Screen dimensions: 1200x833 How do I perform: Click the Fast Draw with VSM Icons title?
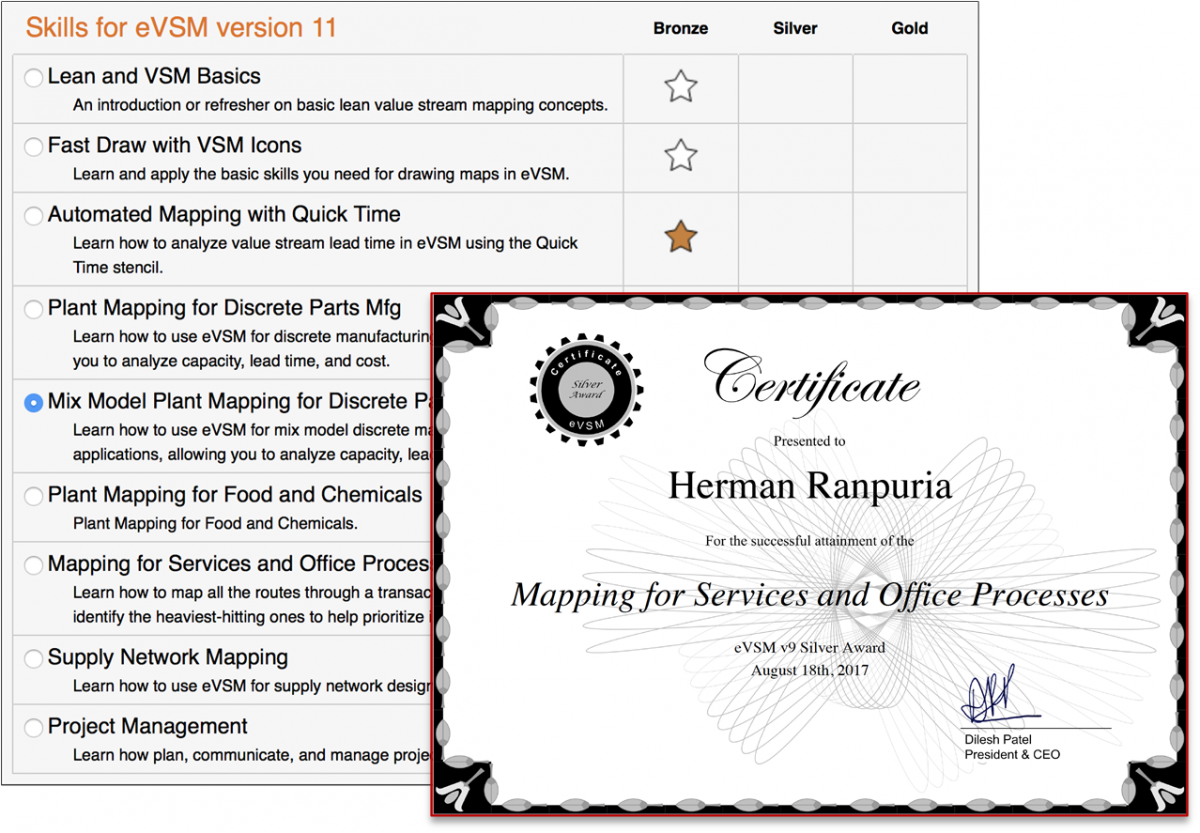click(x=175, y=145)
